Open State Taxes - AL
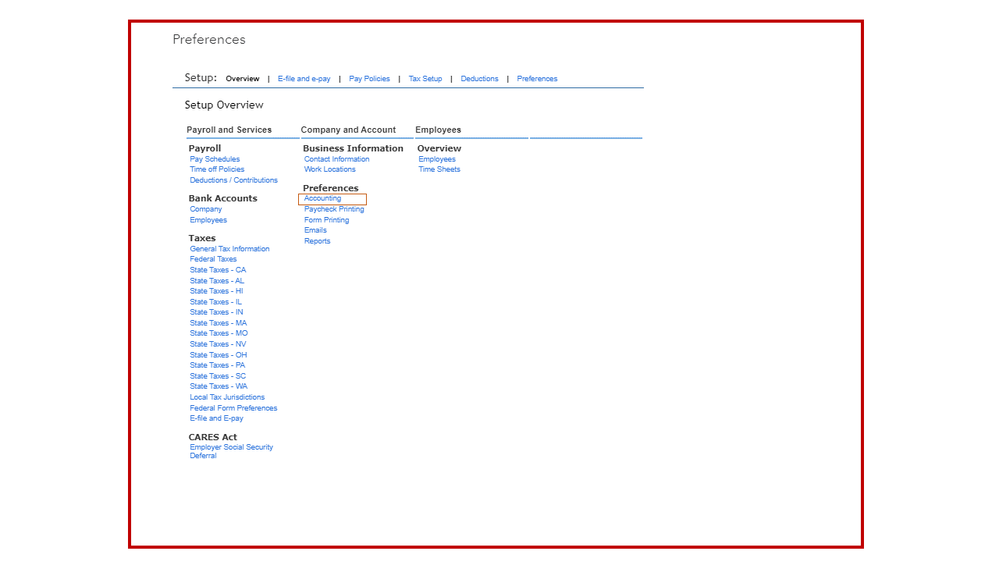The image size is (999, 562). pyautogui.click(x=217, y=281)
